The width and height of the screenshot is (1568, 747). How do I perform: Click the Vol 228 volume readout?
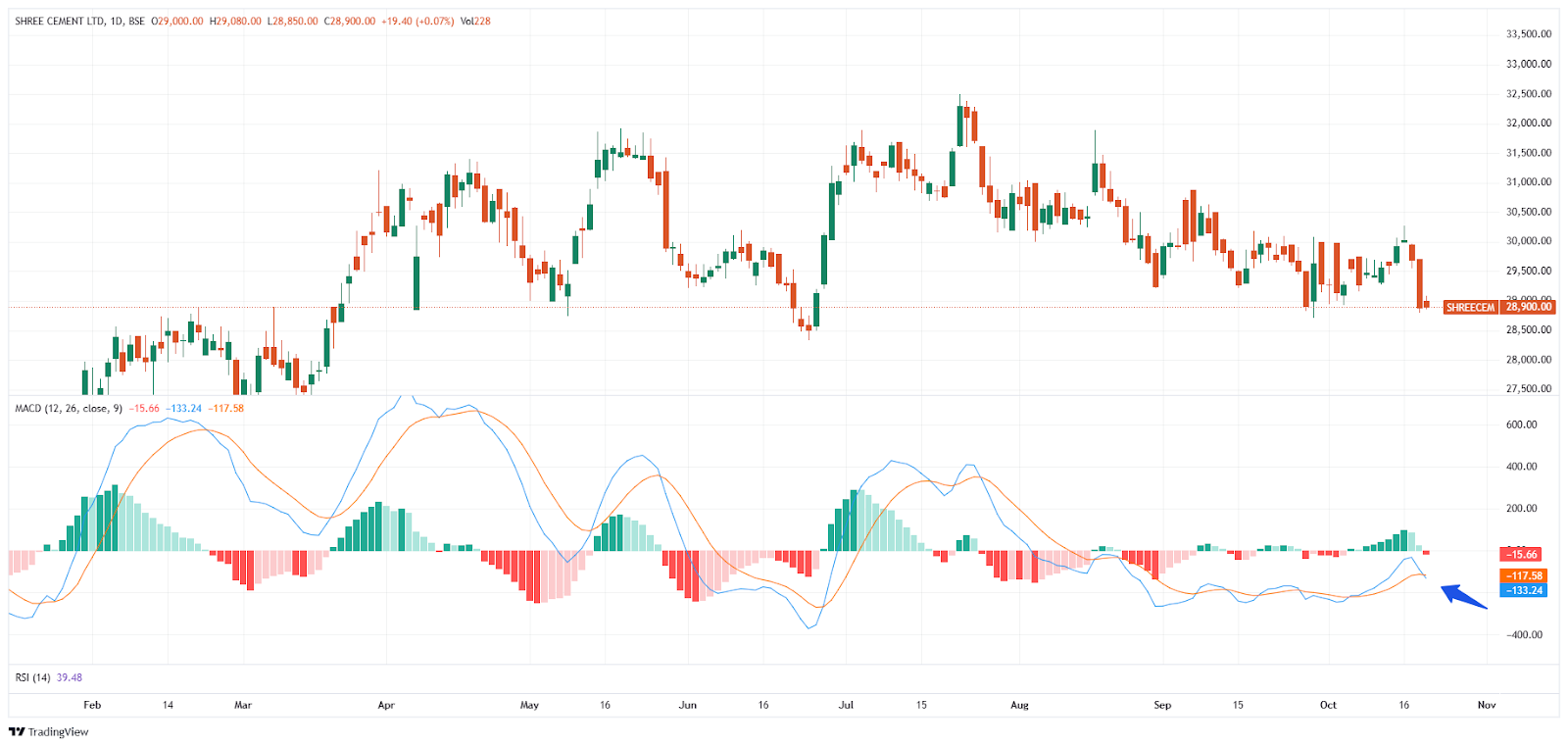pos(475,21)
